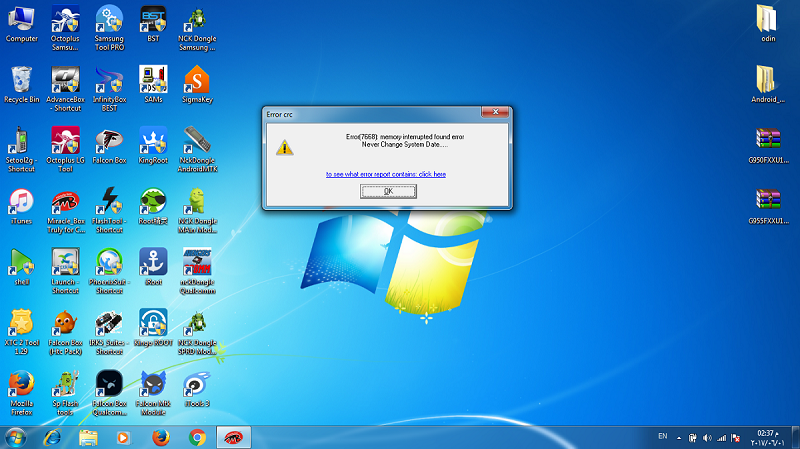Launch KingRoot desktop icon
The width and height of the screenshot is (800, 449).
click(153, 145)
